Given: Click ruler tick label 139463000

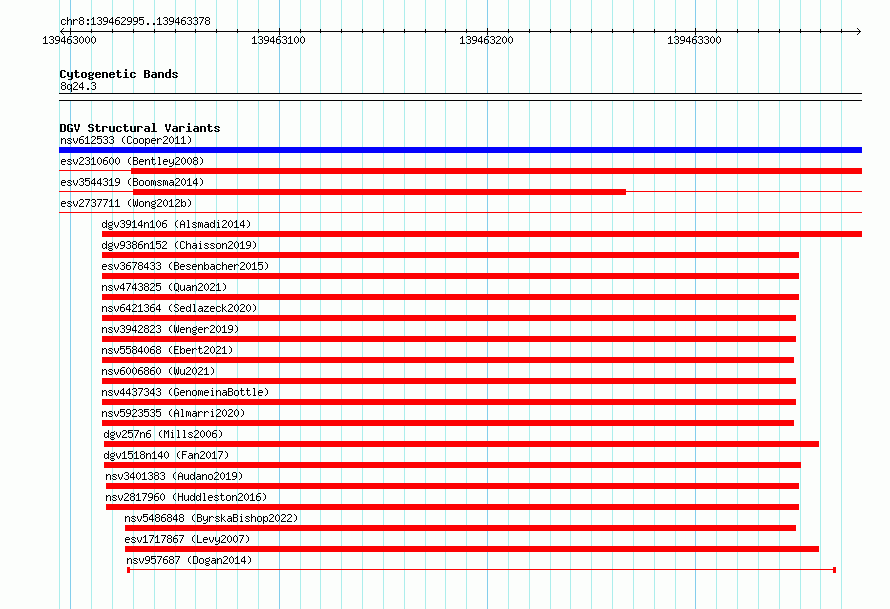Looking at the screenshot, I should (69, 40).
